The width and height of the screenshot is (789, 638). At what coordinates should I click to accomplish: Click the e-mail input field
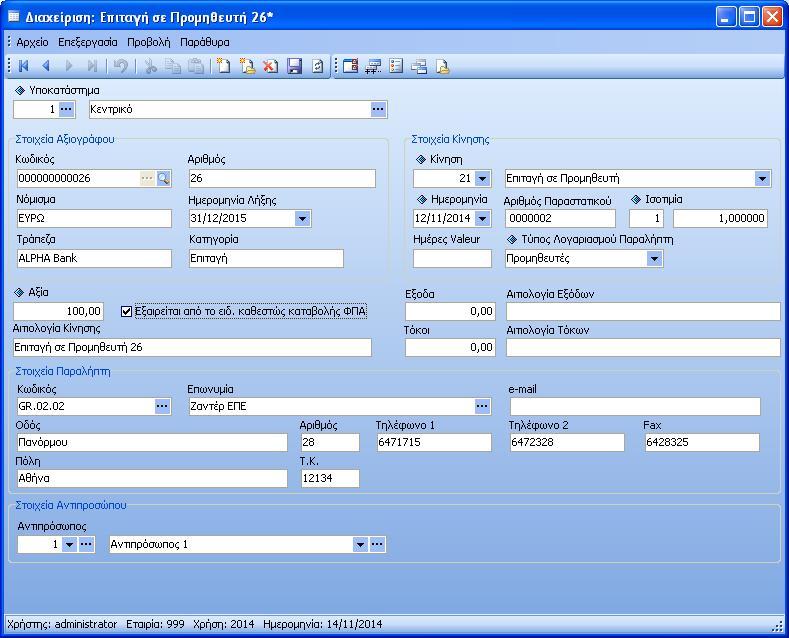[x=635, y=406]
